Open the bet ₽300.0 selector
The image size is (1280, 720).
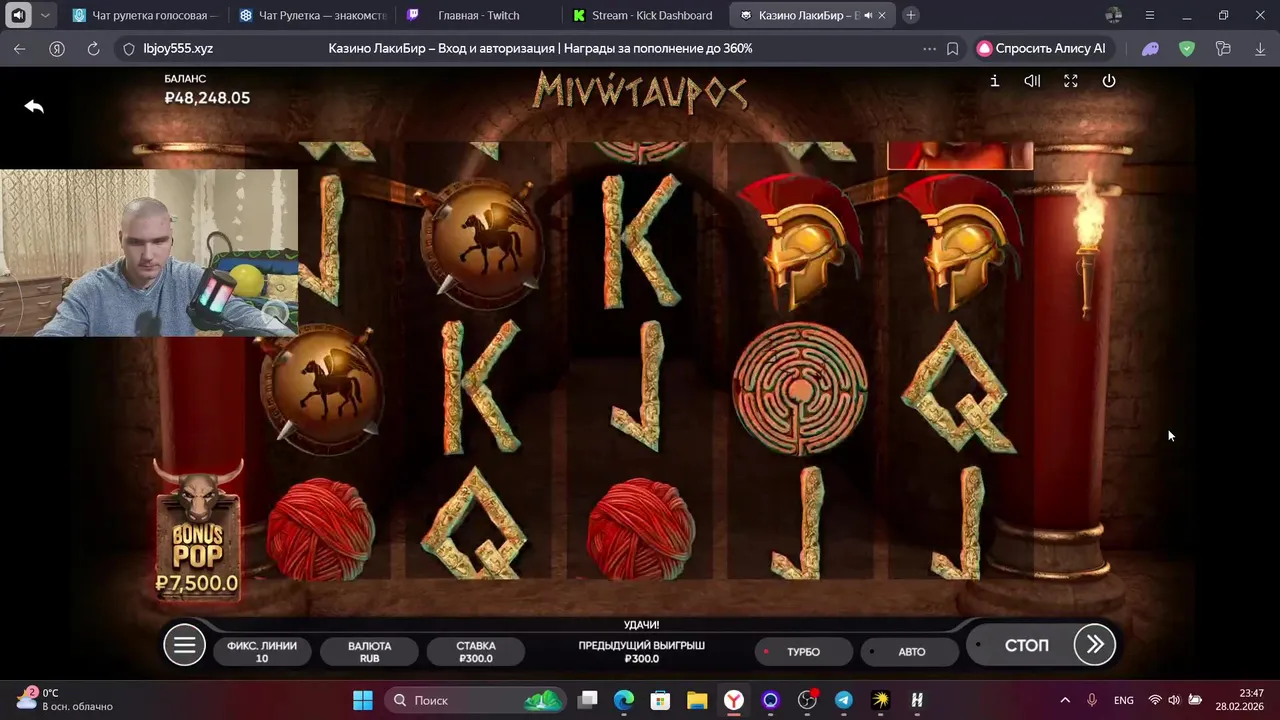point(476,652)
